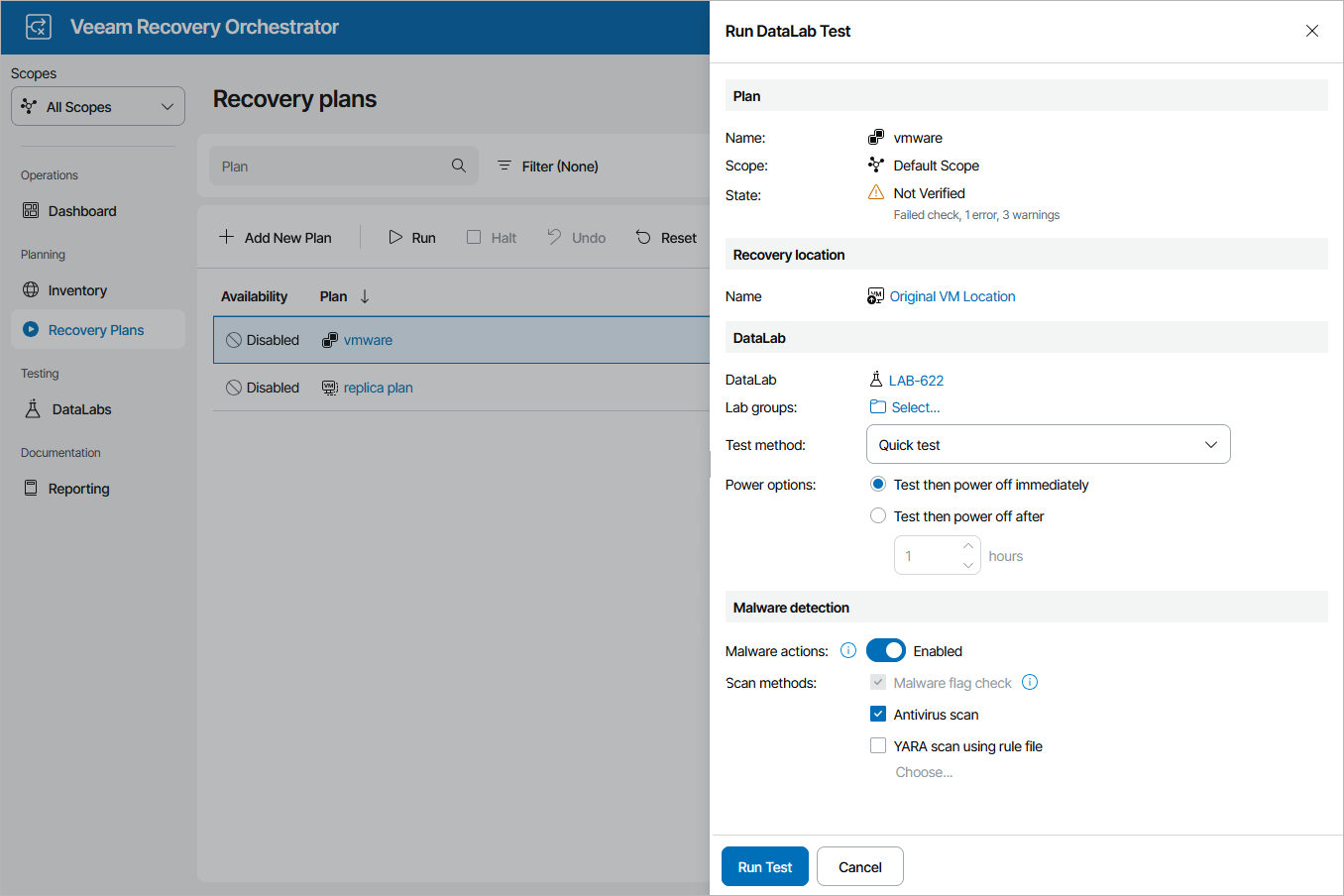Click the folder icon beside Lab groups Select

(877, 406)
